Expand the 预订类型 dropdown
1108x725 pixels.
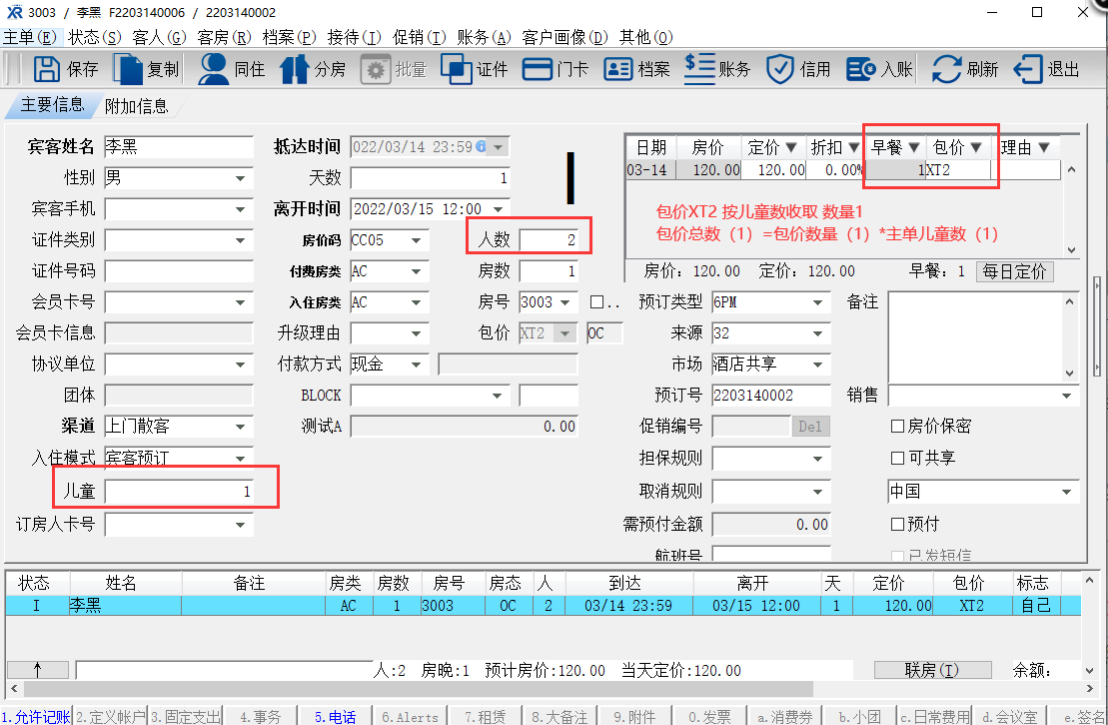coord(819,303)
